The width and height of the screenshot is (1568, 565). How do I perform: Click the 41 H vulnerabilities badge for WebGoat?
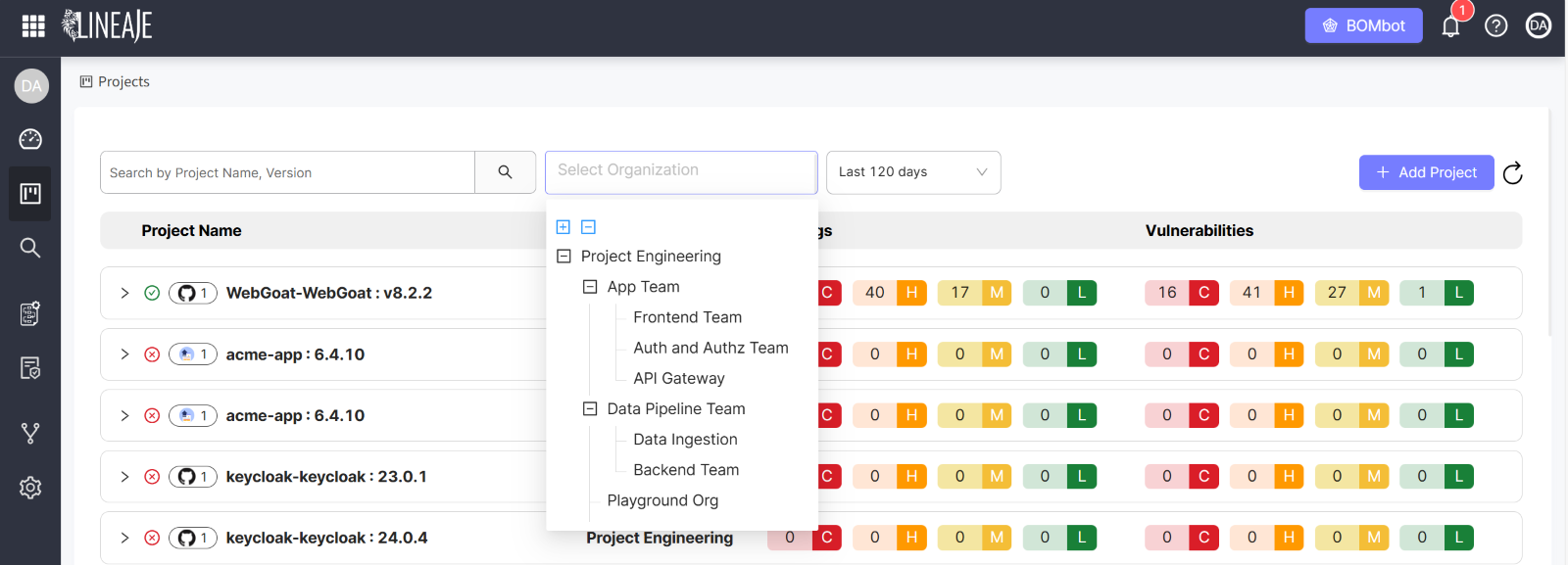point(1267,293)
